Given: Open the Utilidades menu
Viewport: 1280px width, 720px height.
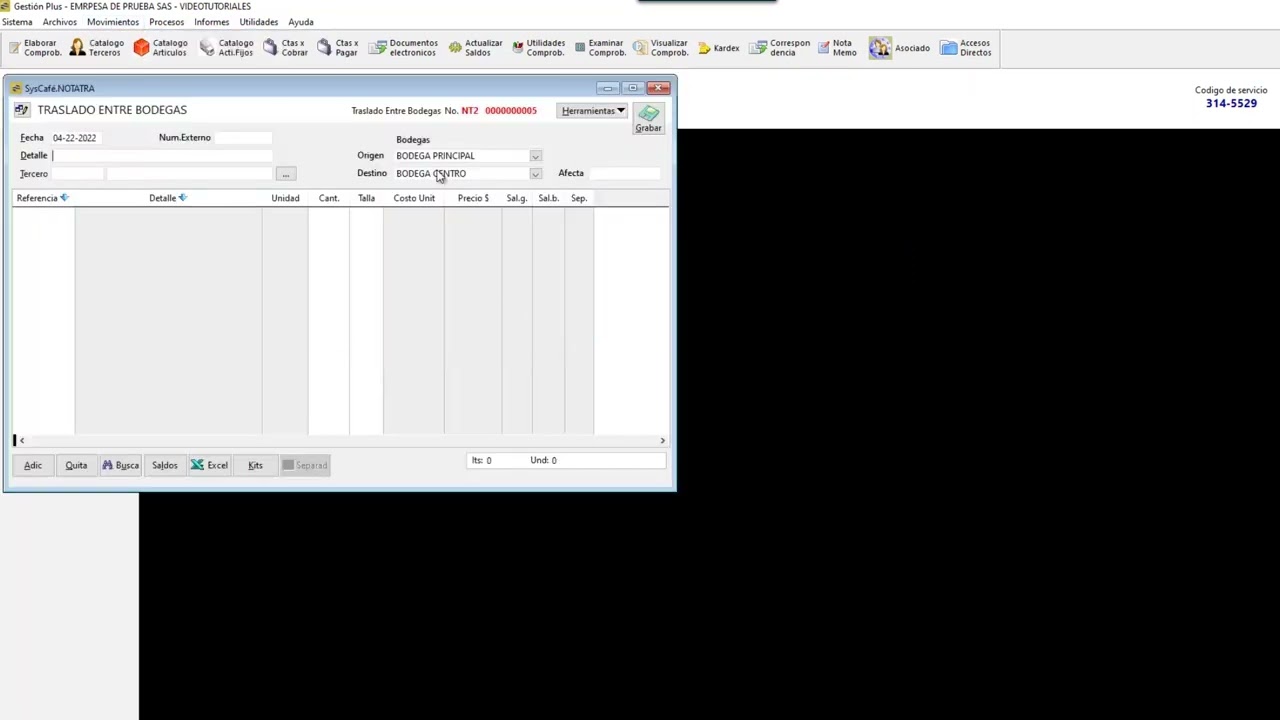Looking at the screenshot, I should click(x=259, y=22).
